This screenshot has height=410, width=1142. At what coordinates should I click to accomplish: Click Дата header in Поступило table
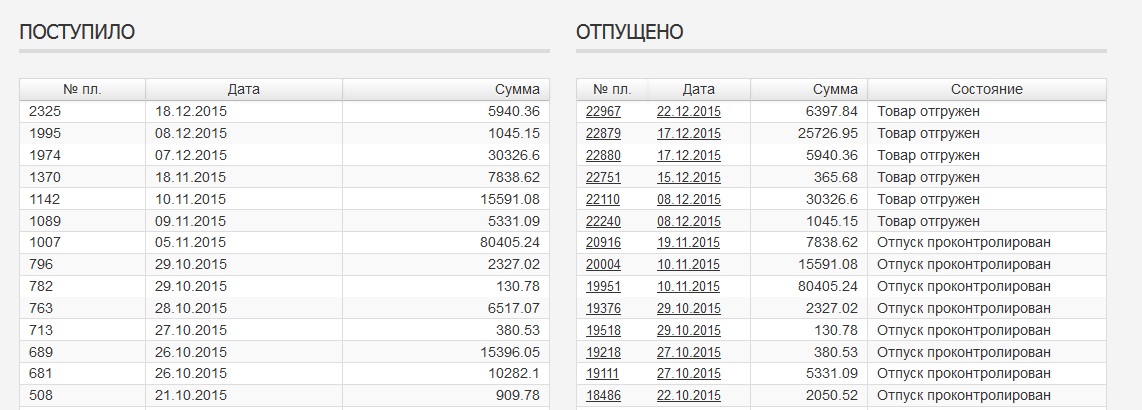pyautogui.click(x=243, y=90)
